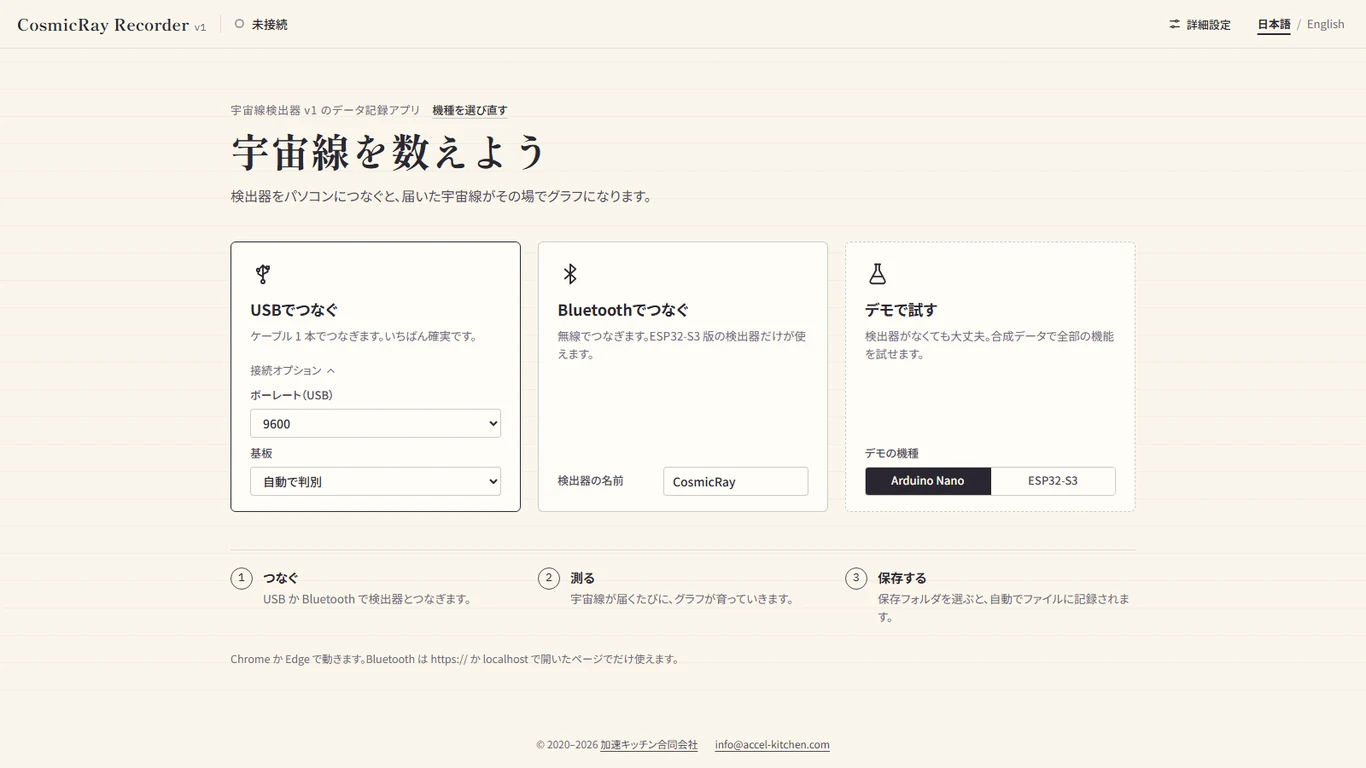Screen dimensions: 1366x768
Task: Collapse the 接続オプション section
Action: tap(293, 370)
